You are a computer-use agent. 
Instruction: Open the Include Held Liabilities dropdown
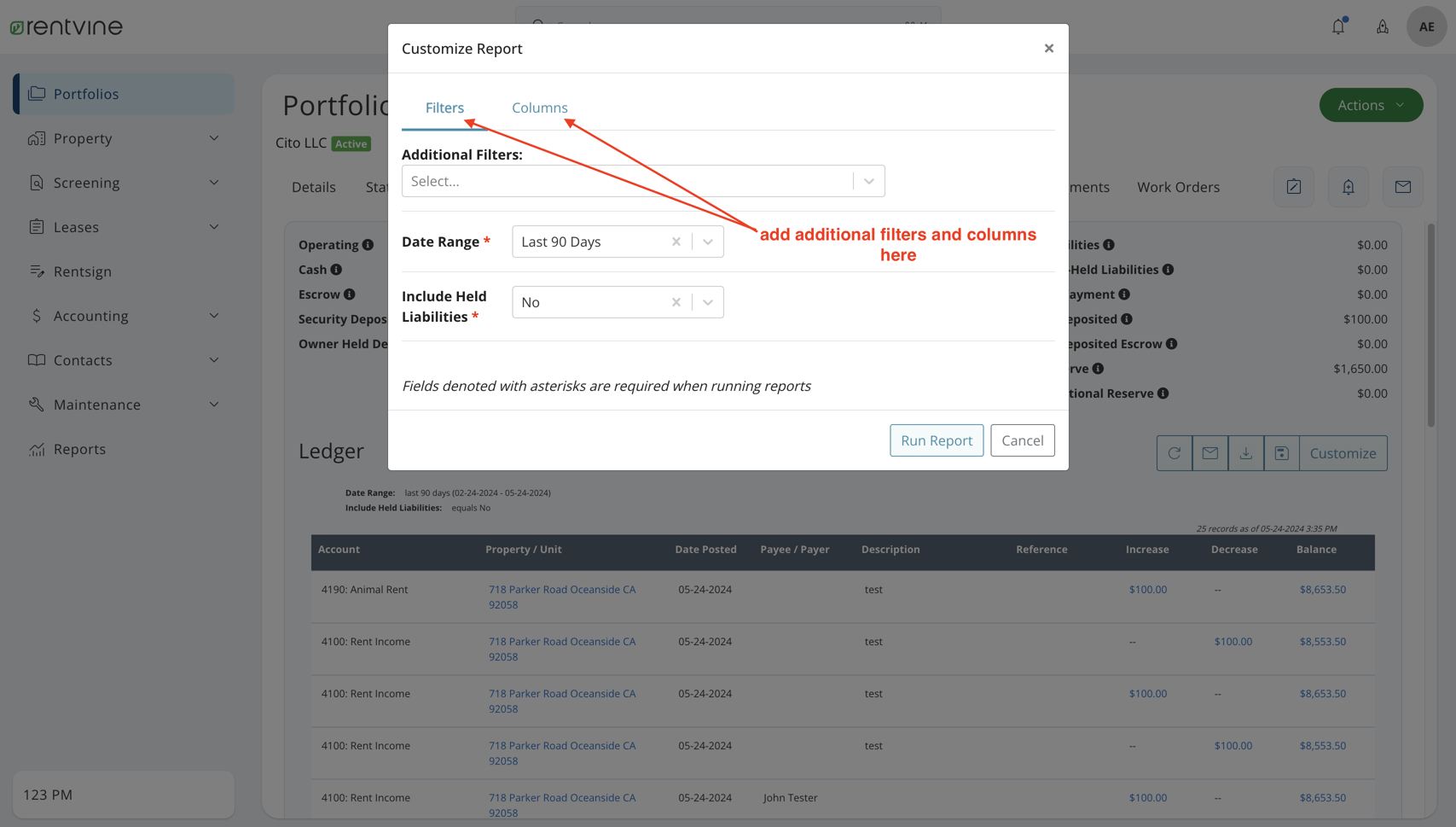(707, 301)
